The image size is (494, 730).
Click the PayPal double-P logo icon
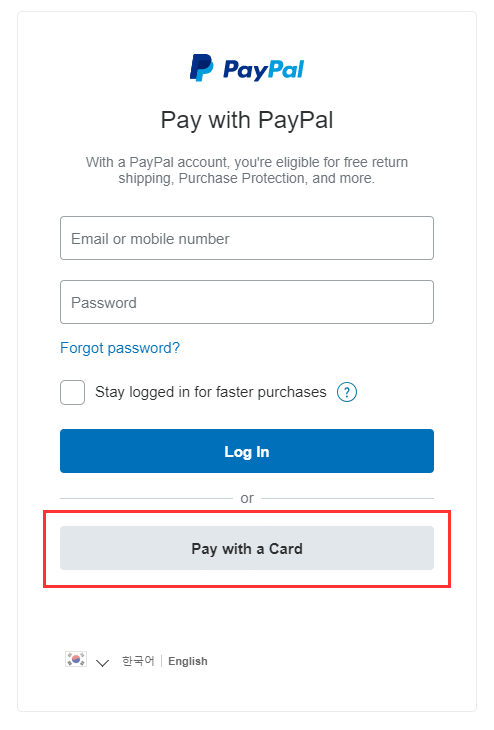202,68
